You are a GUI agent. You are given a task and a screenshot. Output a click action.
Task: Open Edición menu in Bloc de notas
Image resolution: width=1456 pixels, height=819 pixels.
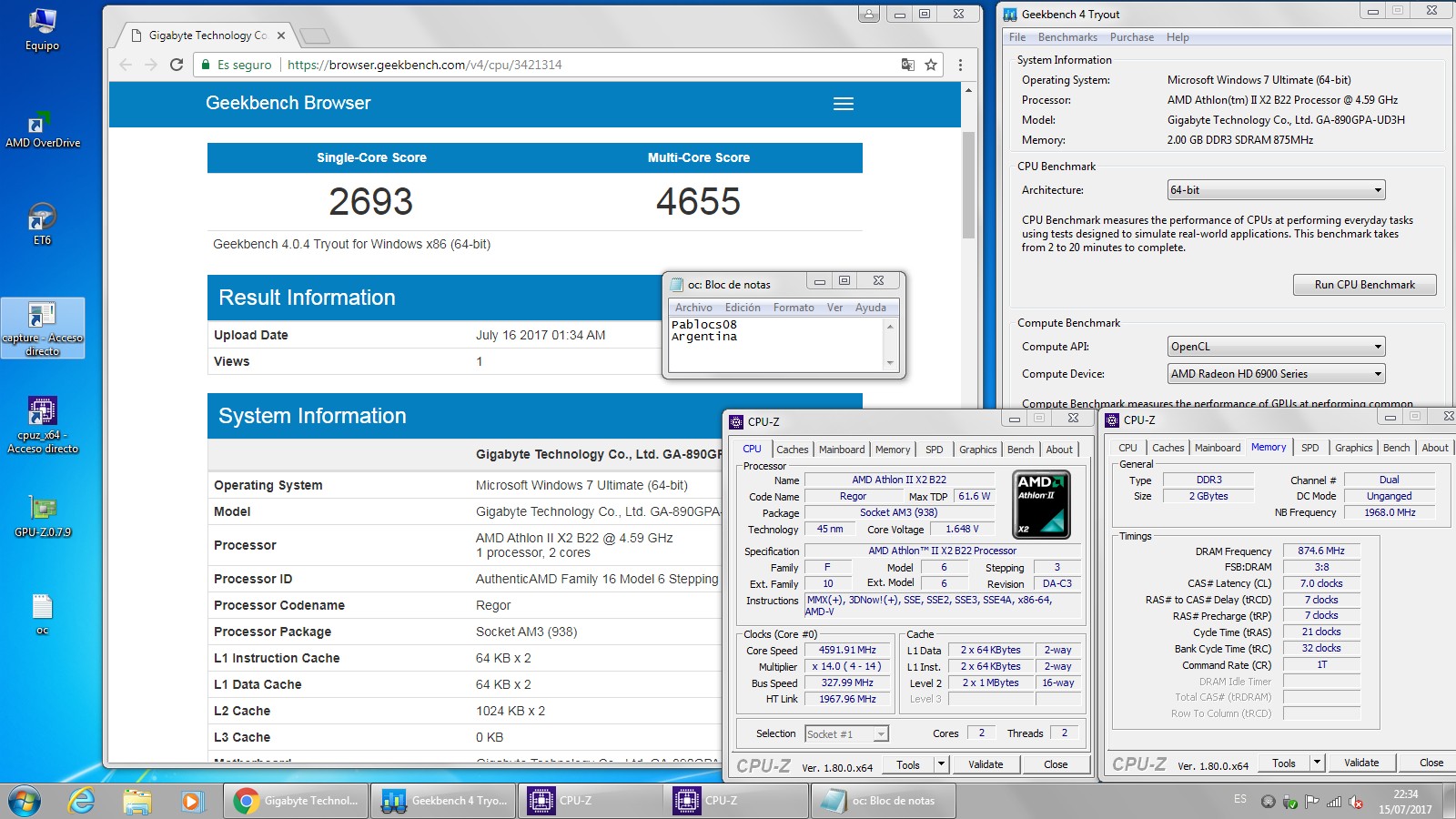743,308
